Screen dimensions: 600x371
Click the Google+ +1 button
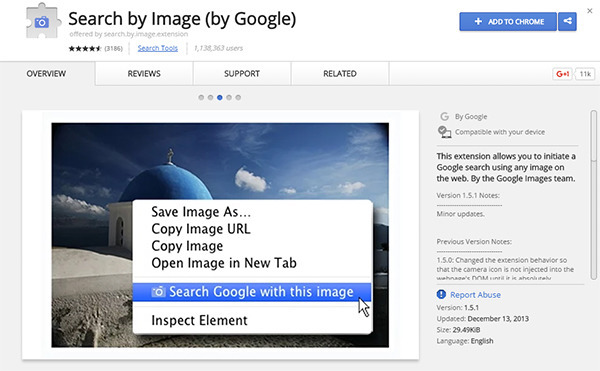[x=562, y=74]
